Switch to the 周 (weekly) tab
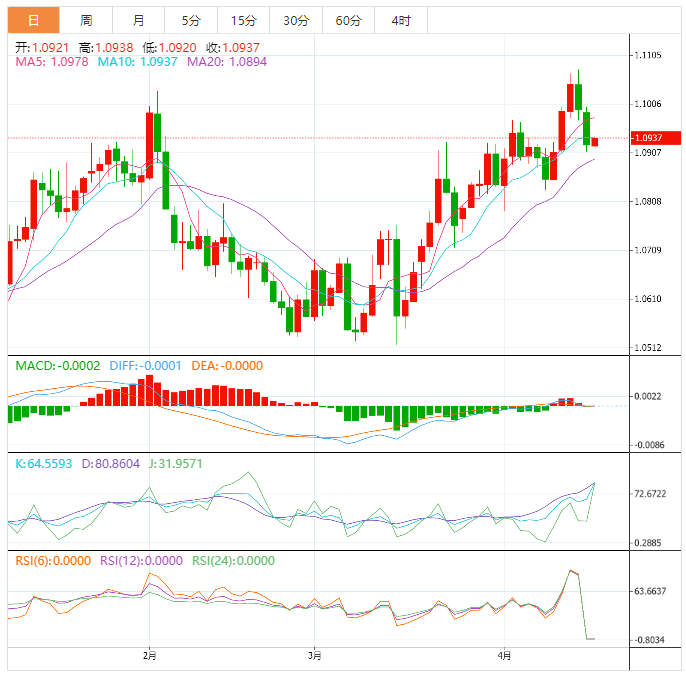 pyautogui.click(x=86, y=20)
